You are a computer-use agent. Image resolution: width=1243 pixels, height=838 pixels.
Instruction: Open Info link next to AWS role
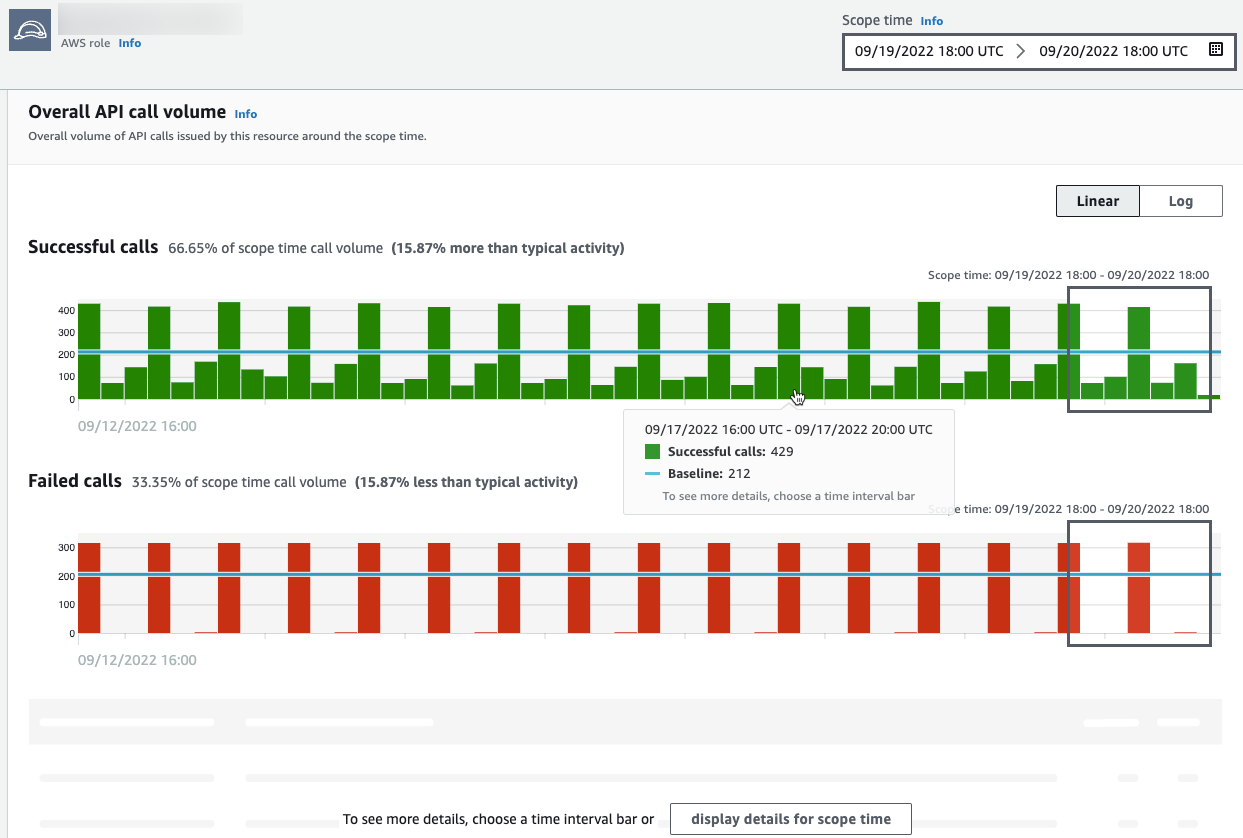pos(130,44)
